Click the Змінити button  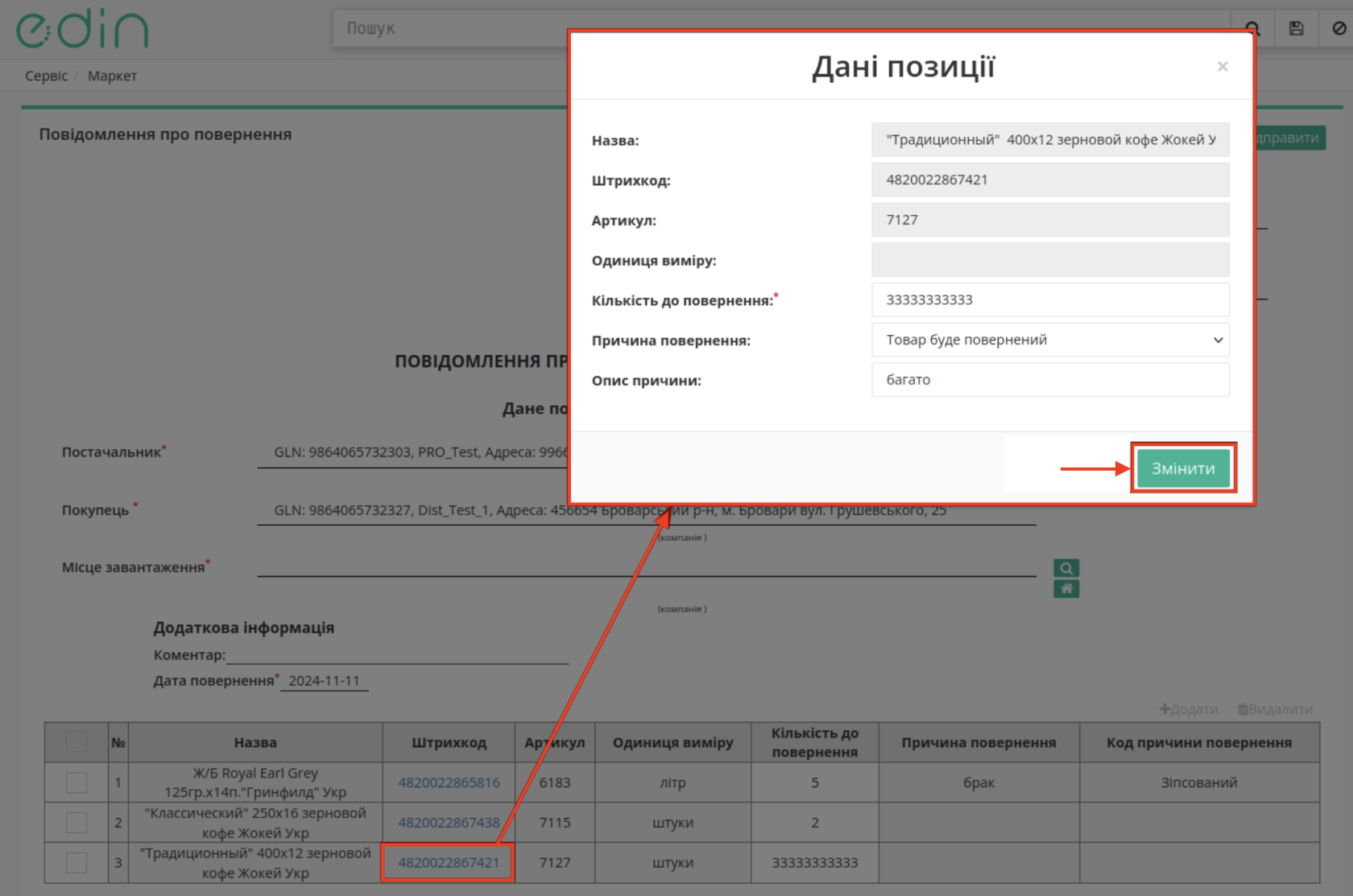(x=1183, y=469)
